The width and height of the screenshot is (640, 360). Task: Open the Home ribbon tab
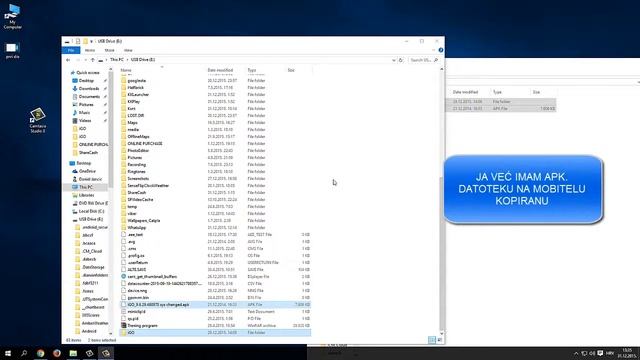coord(90,50)
